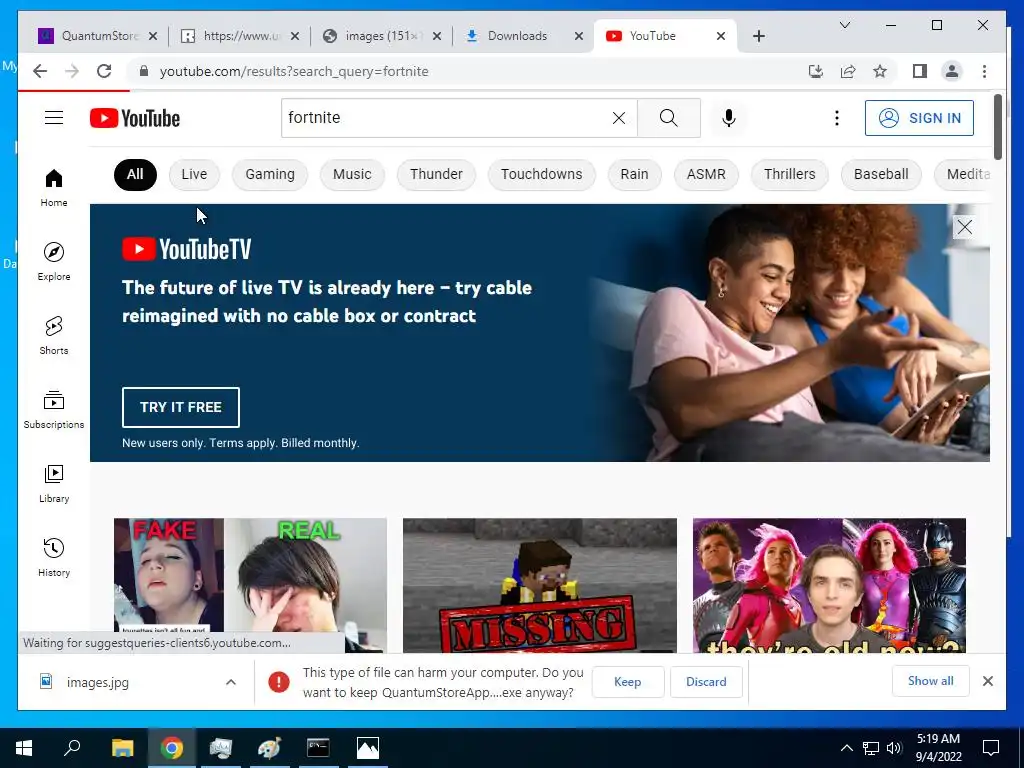The width and height of the screenshot is (1024, 768).
Task: Open Explore in the sidebar
Action: [x=54, y=261]
